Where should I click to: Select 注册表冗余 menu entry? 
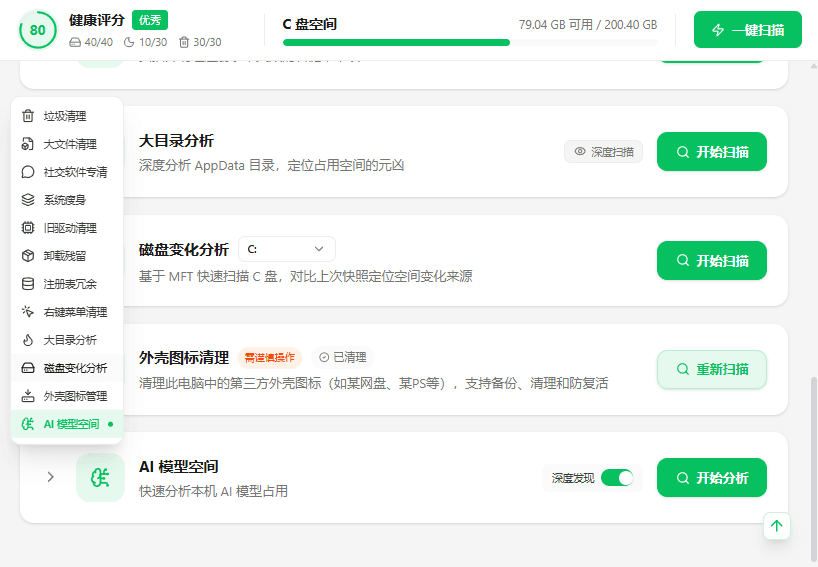click(67, 284)
